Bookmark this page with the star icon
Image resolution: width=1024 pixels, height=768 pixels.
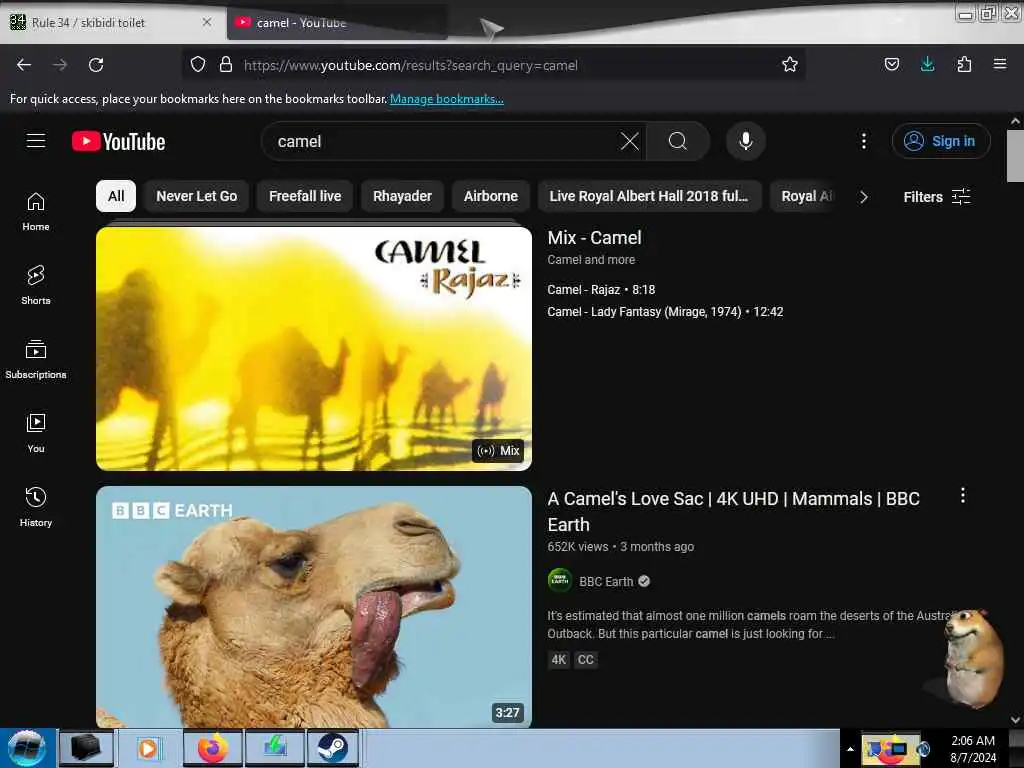pyautogui.click(x=790, y=65)
